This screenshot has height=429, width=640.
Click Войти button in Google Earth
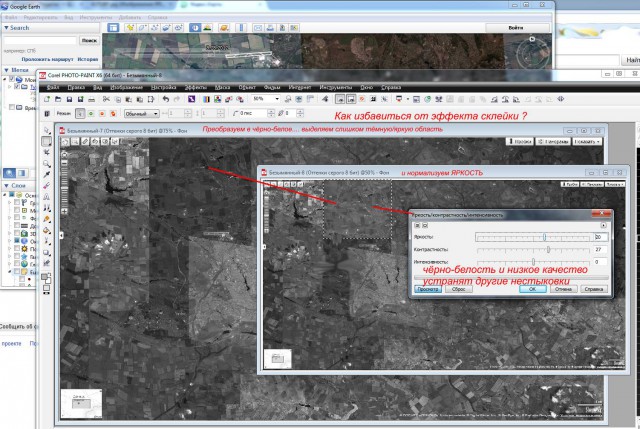click(516, 28)
